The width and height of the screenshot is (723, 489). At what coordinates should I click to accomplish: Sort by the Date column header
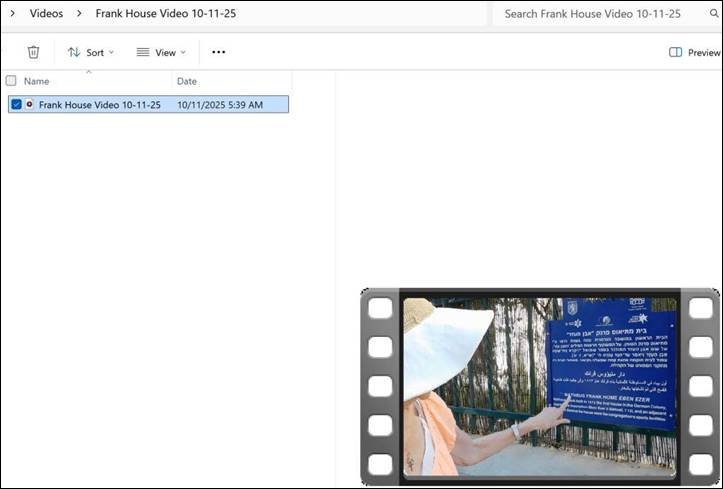(187, 81)
